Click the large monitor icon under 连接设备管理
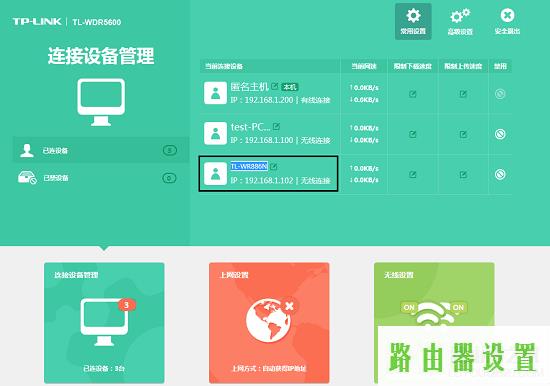The image size is (550, 386). 101,102
